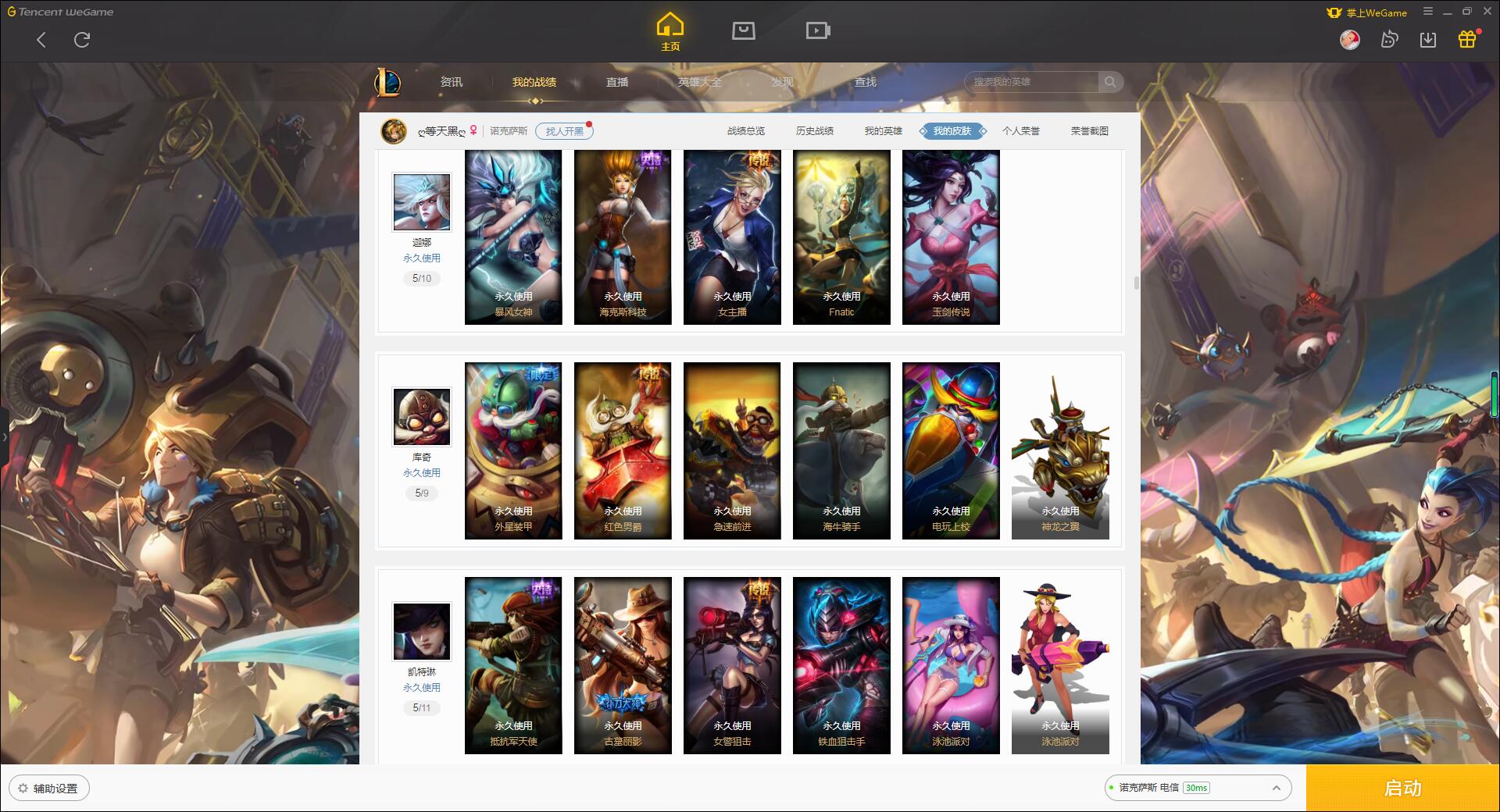
Task: Switch to 荣誉截图 sub-tab
Action: coord(1090,131)
